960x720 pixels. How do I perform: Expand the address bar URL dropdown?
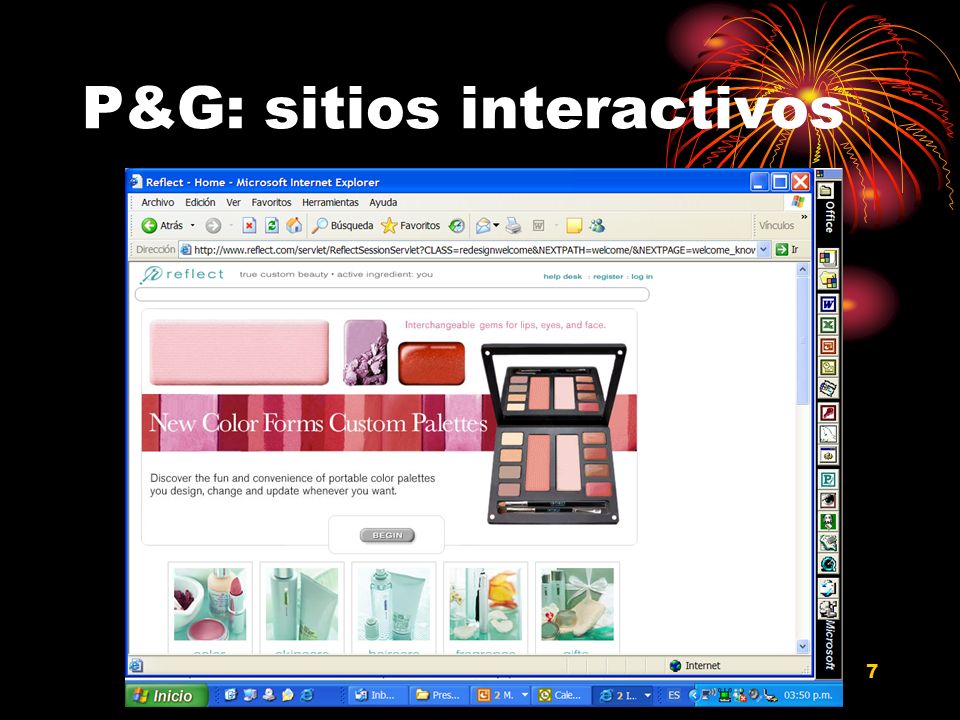[x=763, y=250]
